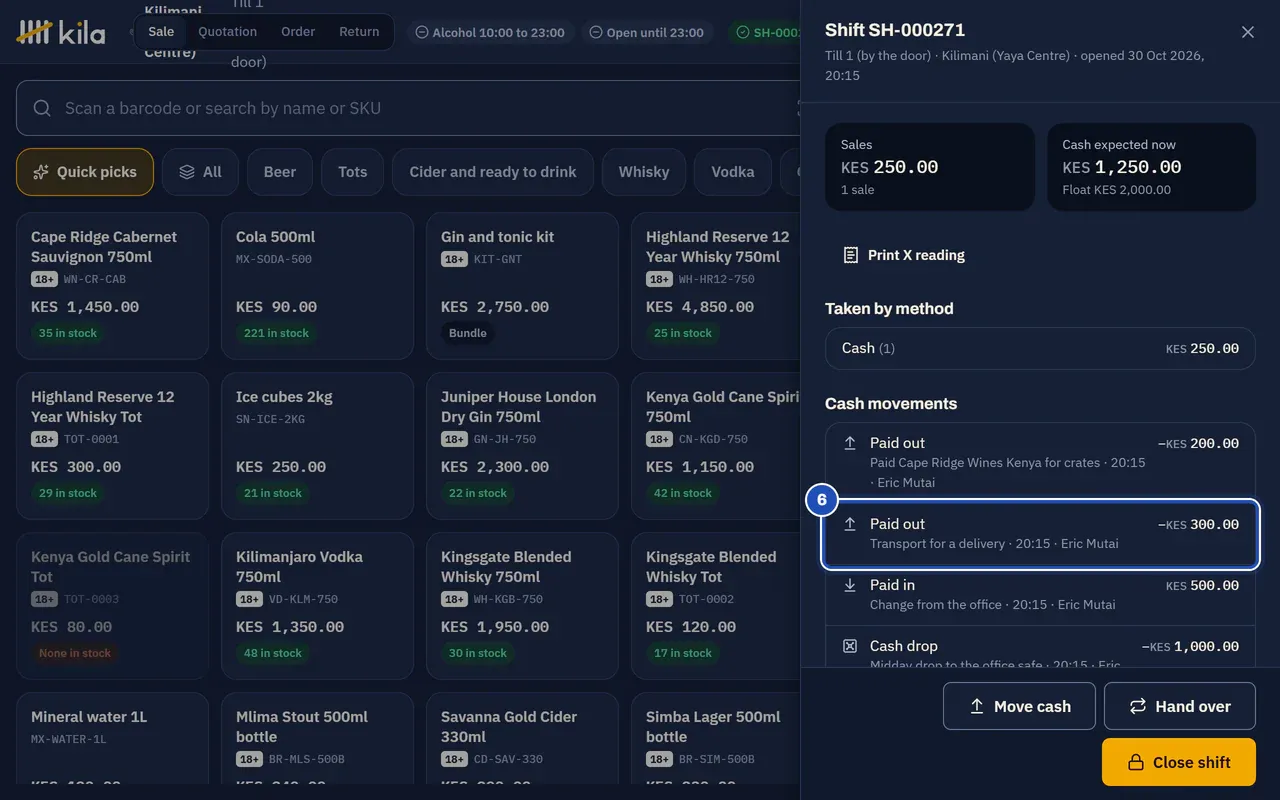Add Cape Ridge Cabernet Sauvignon 750ml

(x=112, y=286)
